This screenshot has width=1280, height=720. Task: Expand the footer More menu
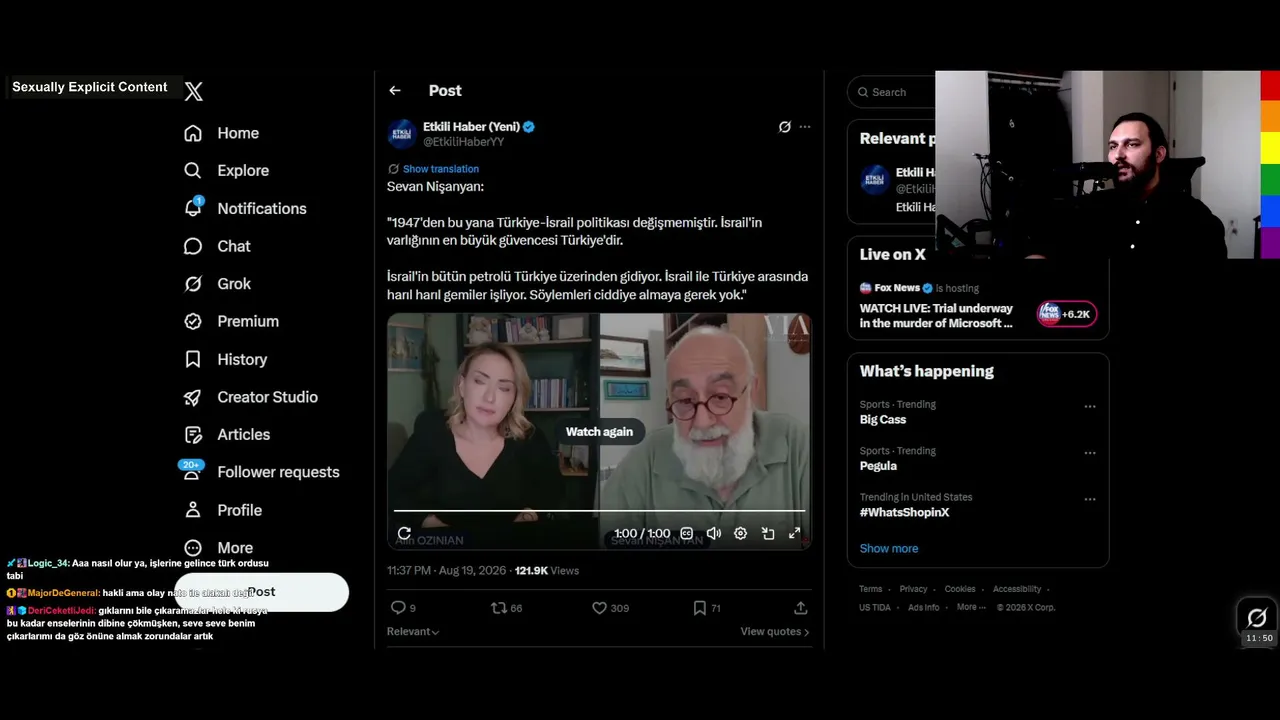971,607
